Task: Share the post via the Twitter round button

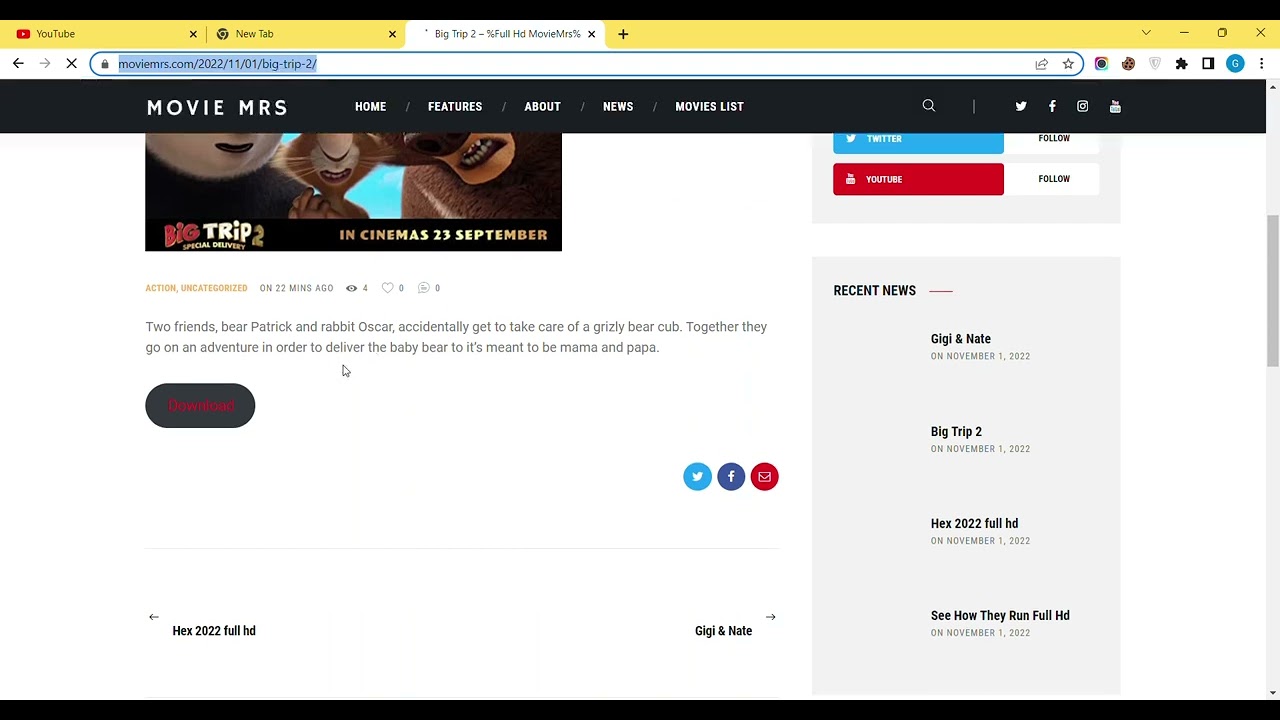Action: click(697, 477)
